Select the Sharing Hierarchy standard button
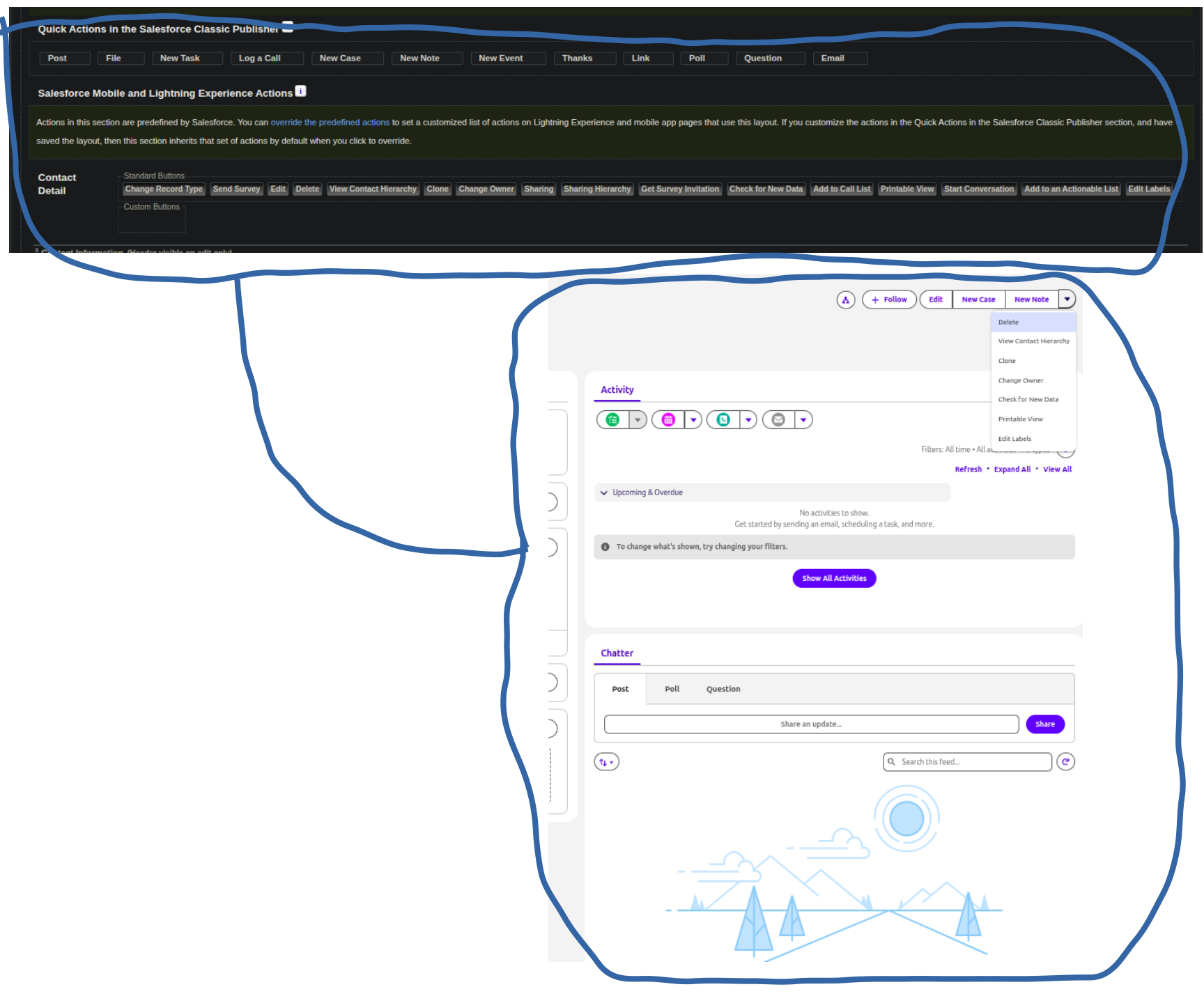Image resolution: width=1204 pixels, height=1003 pixels. (597, 189)
